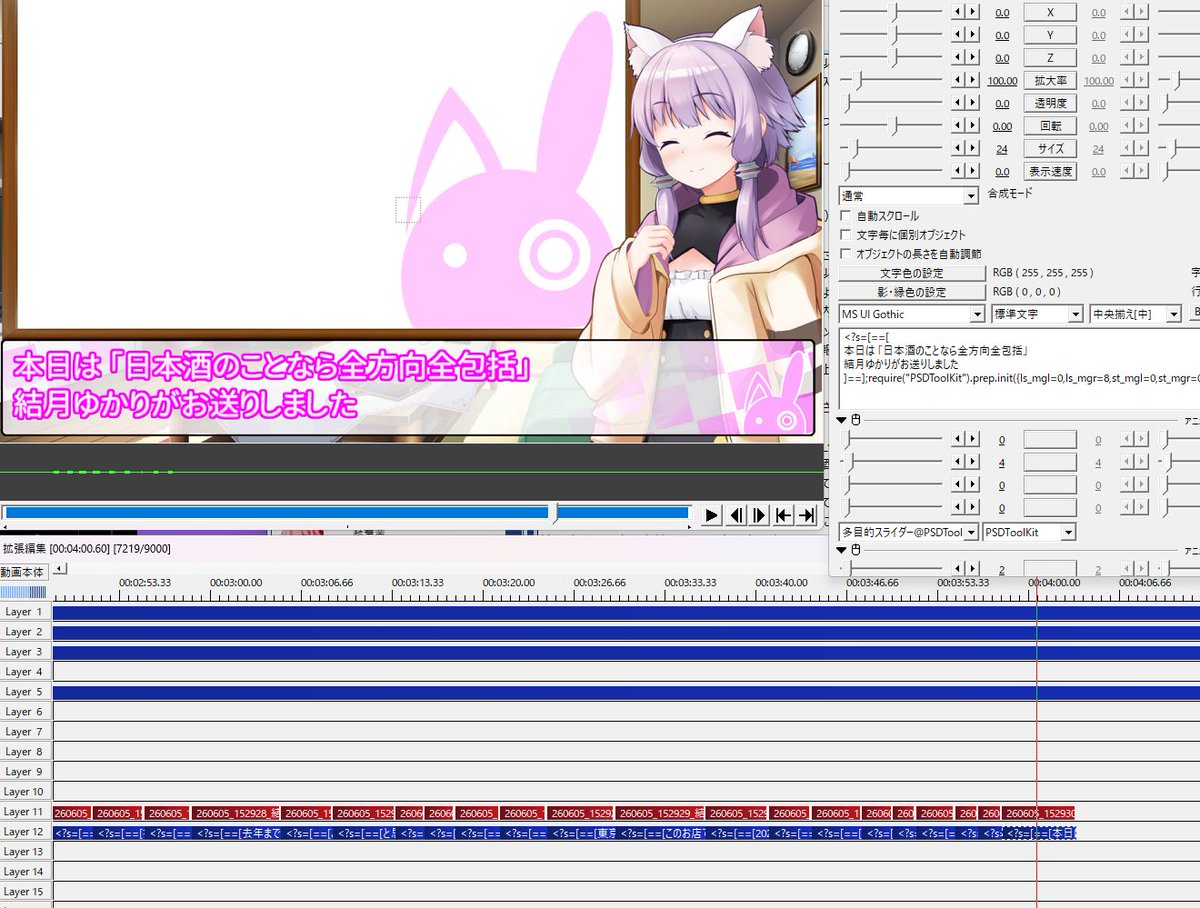The width and height of the screenshot is (1200, 908).
Task: Decrease 回転 with its left arrow
Action: pyautogui.click(x=958, y=126)
